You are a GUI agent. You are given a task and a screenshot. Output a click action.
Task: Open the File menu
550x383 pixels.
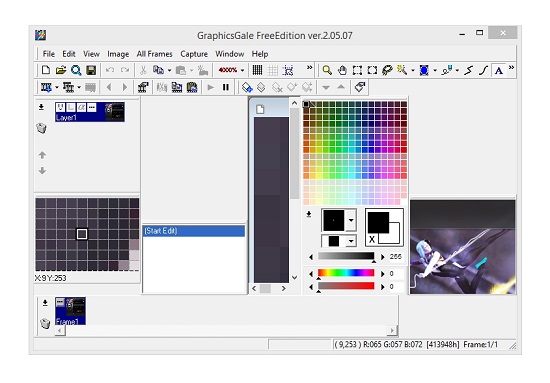tap(48, 54)
